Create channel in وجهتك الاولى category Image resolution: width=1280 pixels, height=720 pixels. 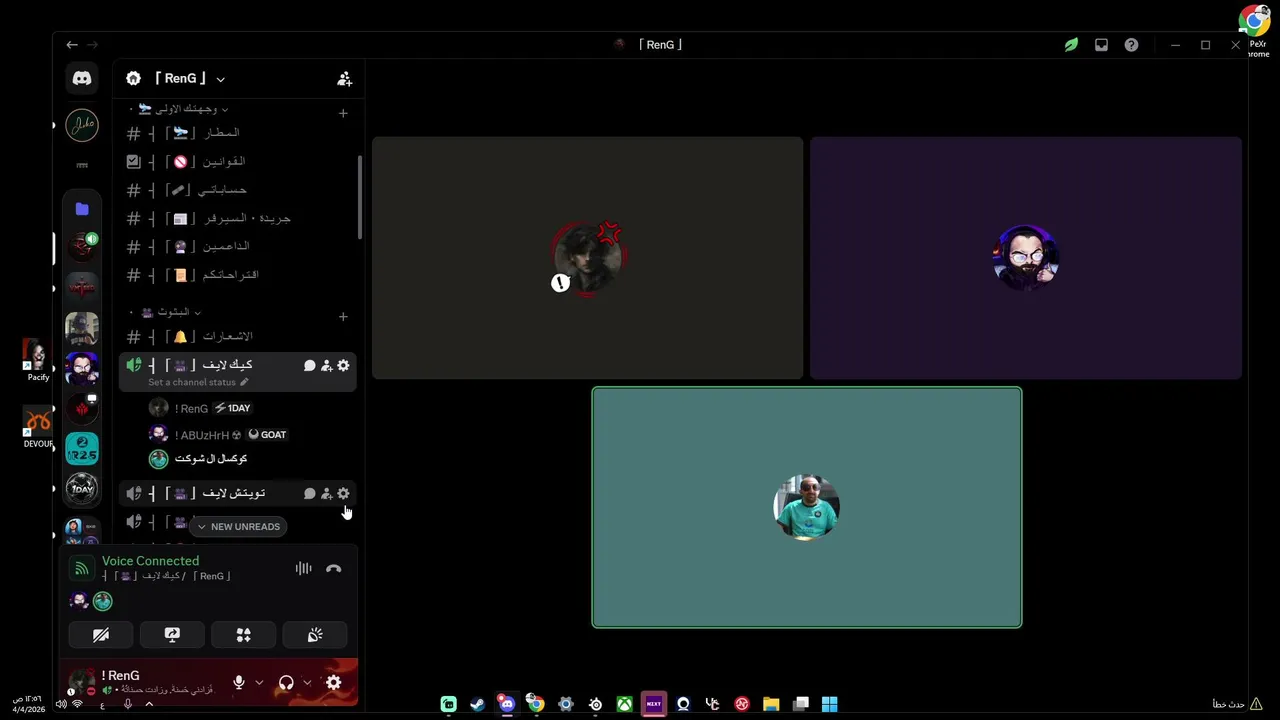[x=343, y=113]
